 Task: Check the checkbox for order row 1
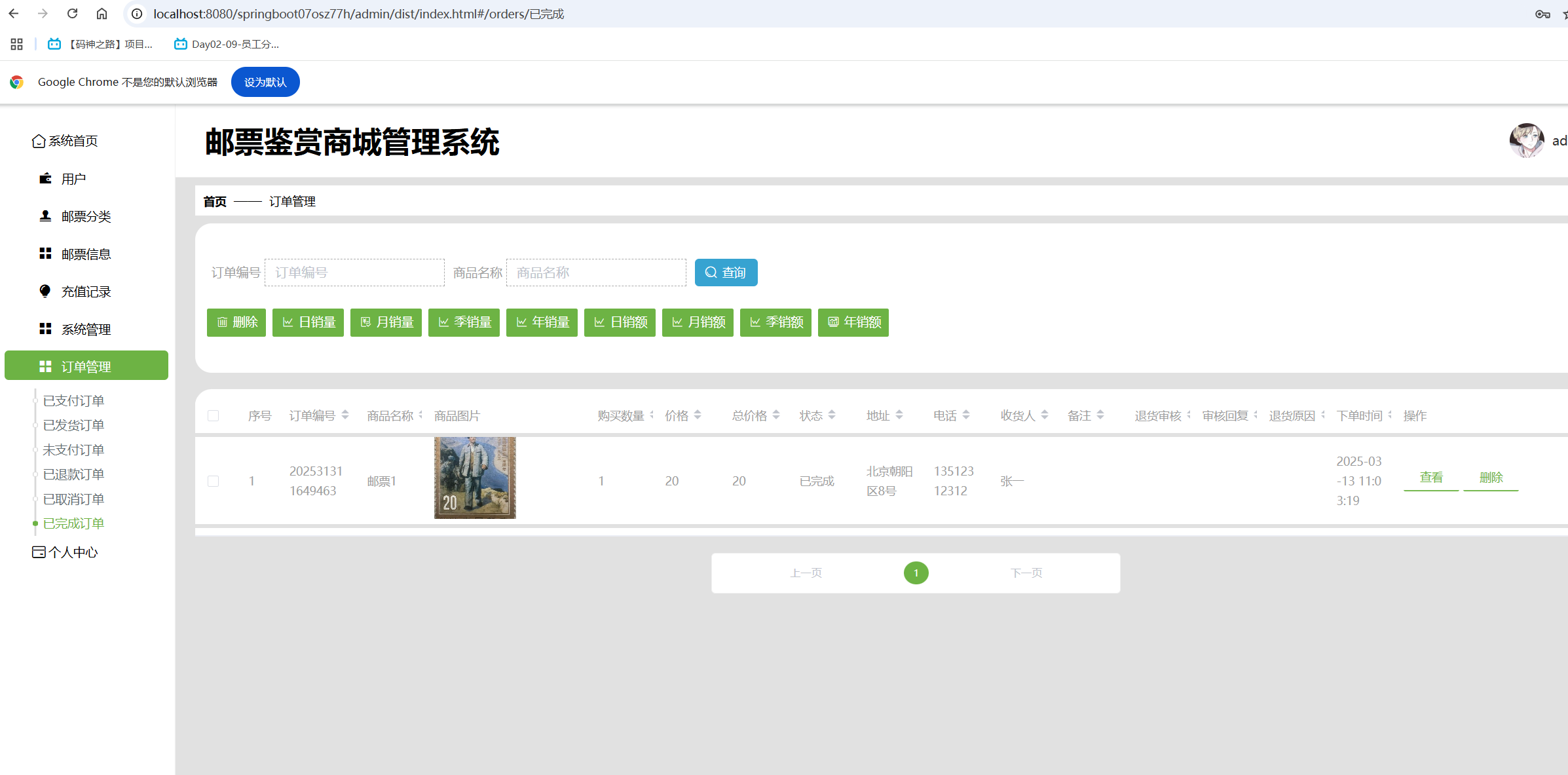pos(214,482)
